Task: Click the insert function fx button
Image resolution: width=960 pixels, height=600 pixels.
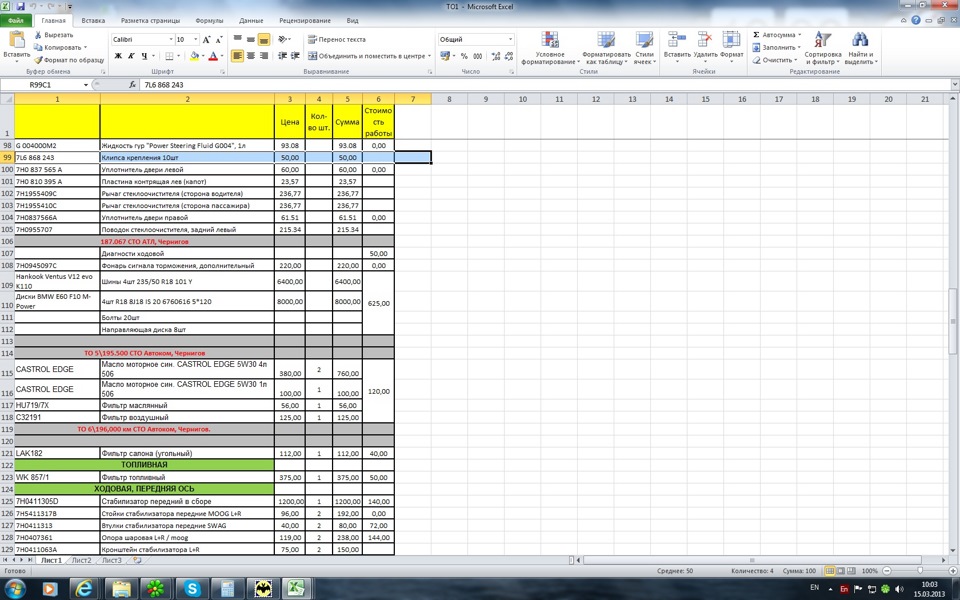Action: tap(132, 85)
